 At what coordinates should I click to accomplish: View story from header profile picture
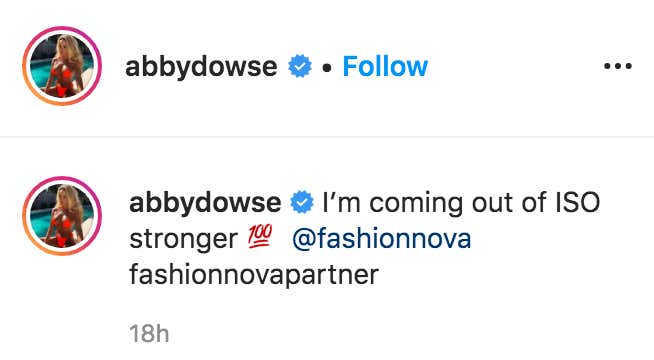[62, 66]
